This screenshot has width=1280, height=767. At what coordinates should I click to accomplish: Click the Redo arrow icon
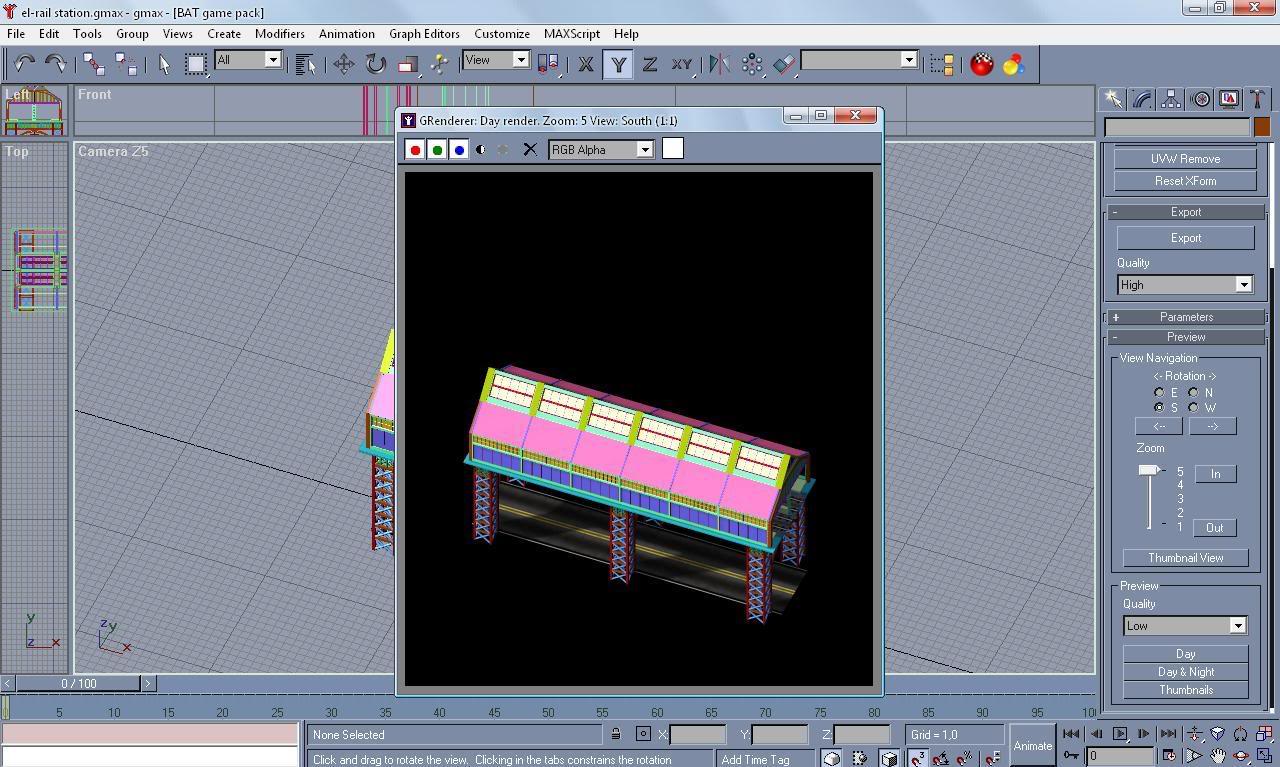point(55,64)
